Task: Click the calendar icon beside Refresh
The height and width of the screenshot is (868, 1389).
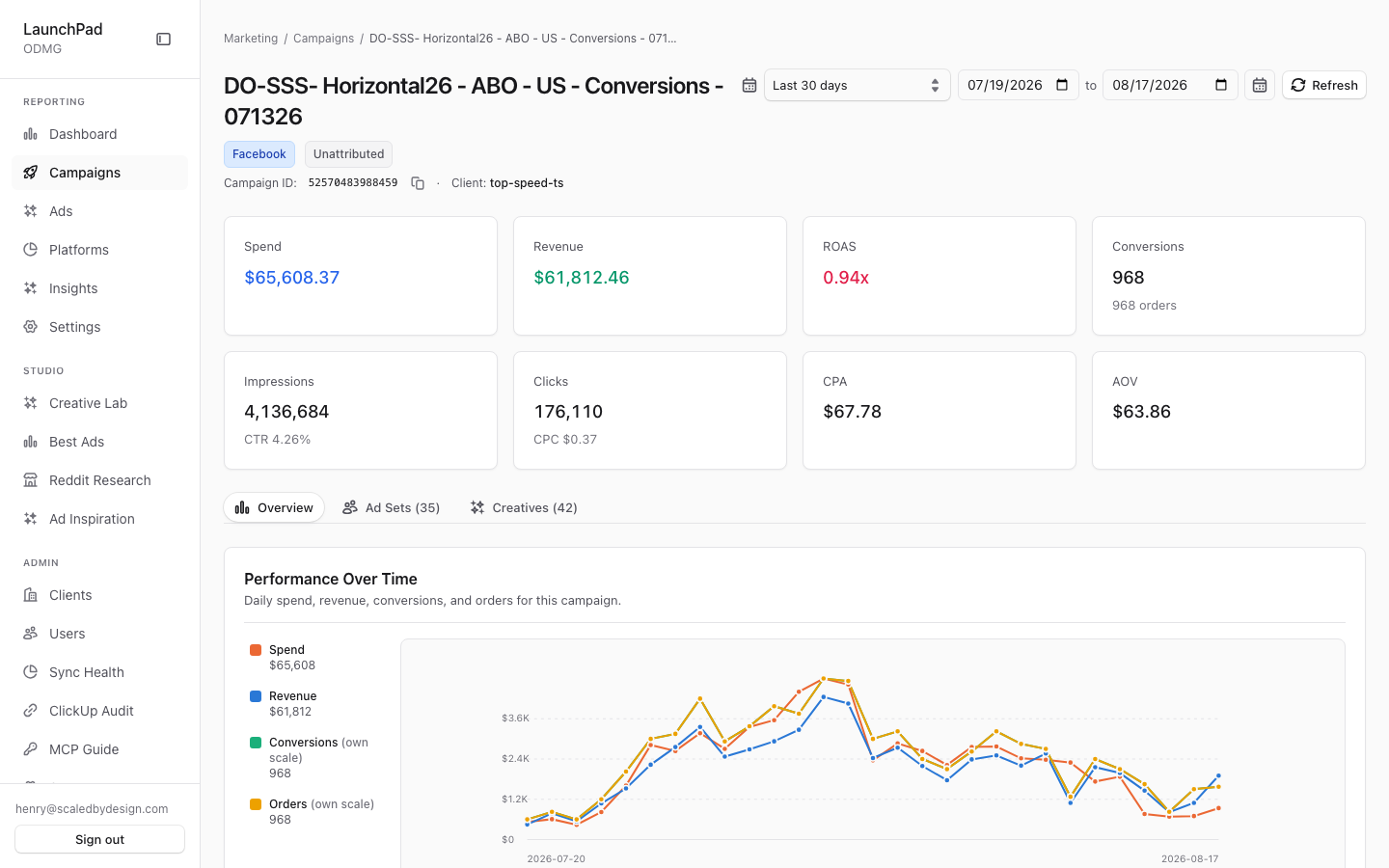Action: pyautogui.click(x=1260, y=85)
